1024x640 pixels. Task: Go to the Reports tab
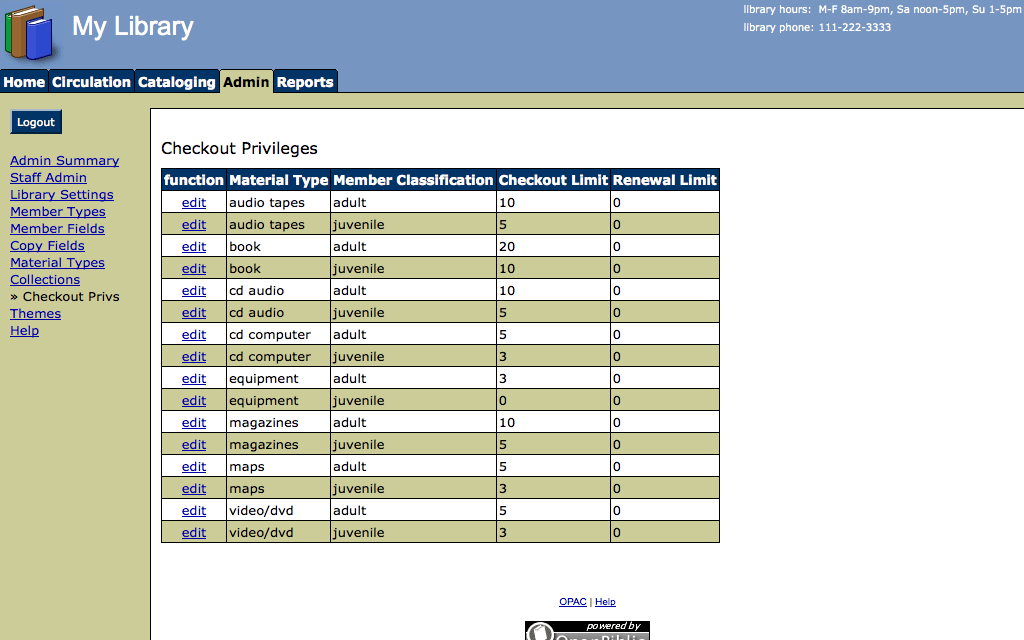pyautogui.click(x=305, y=82)
